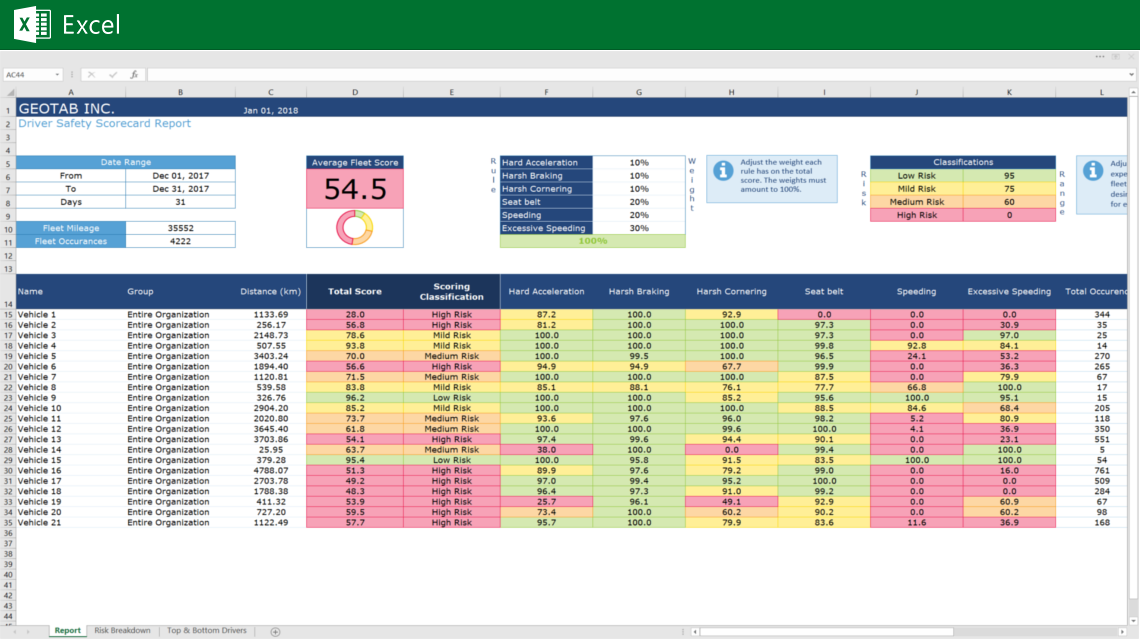Click the green 100% weight total bar
Image resolution: width=1140 pixels, height=642 pixels.
[x=594, y=239]
